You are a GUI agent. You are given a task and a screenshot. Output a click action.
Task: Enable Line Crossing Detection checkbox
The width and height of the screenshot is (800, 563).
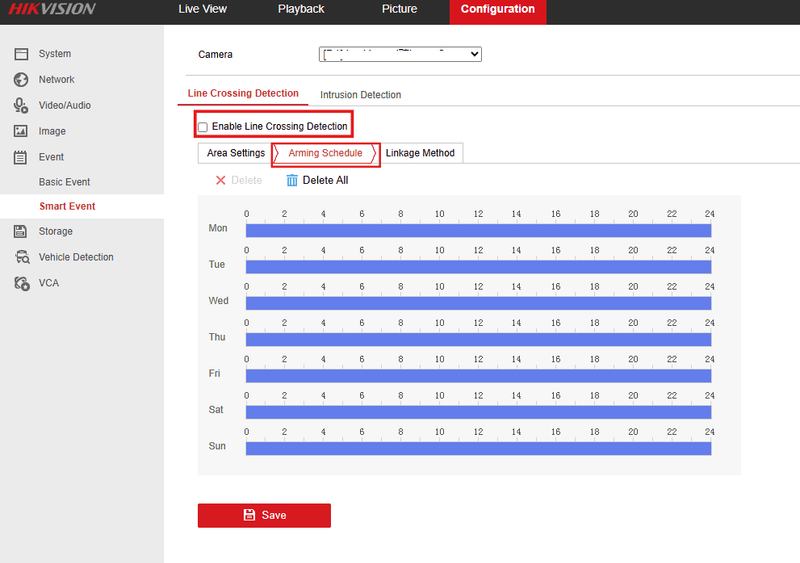(203, 127)
